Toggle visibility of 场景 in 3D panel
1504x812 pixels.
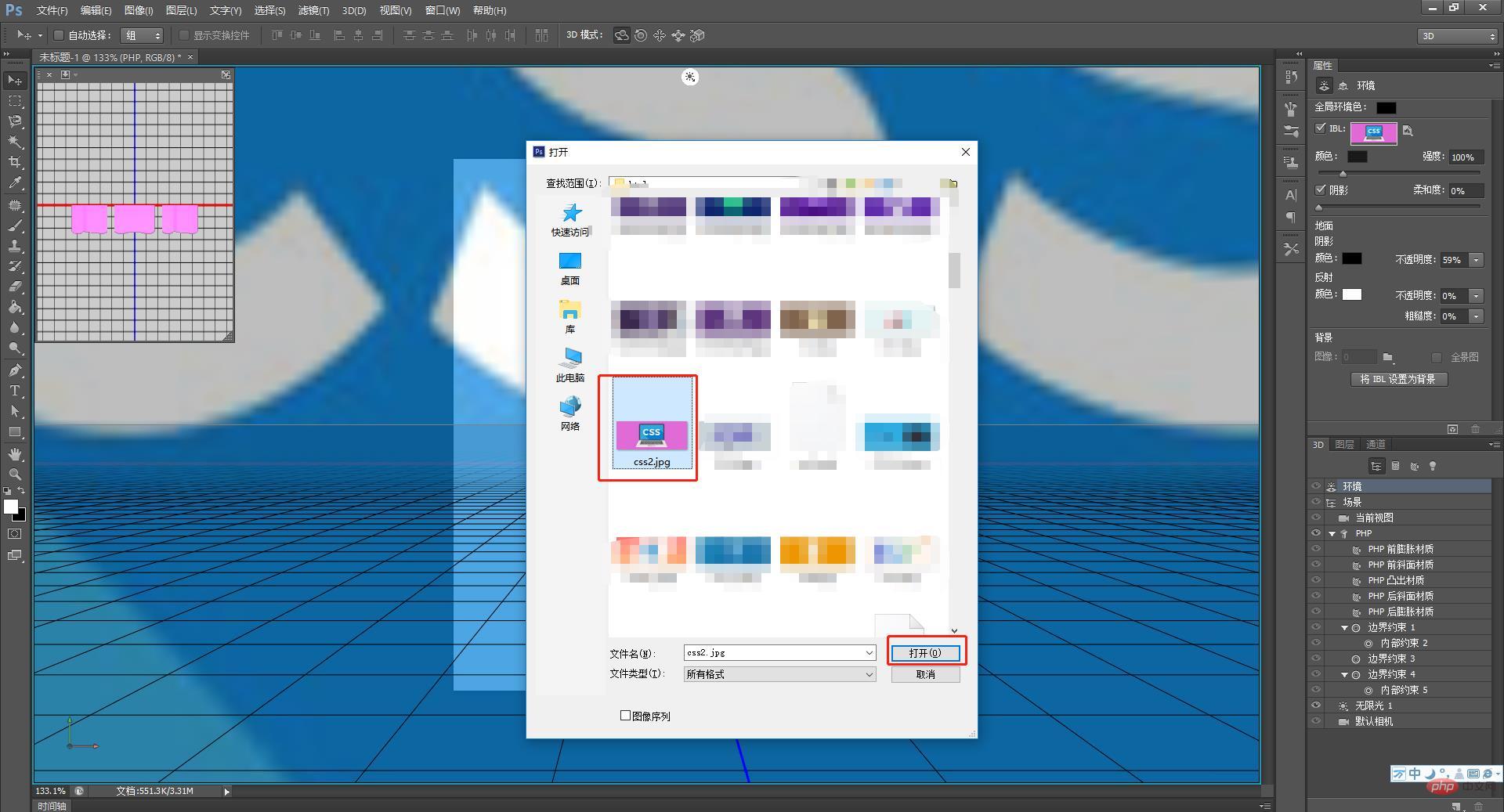pyautogui.click(x=1316, y=502)
